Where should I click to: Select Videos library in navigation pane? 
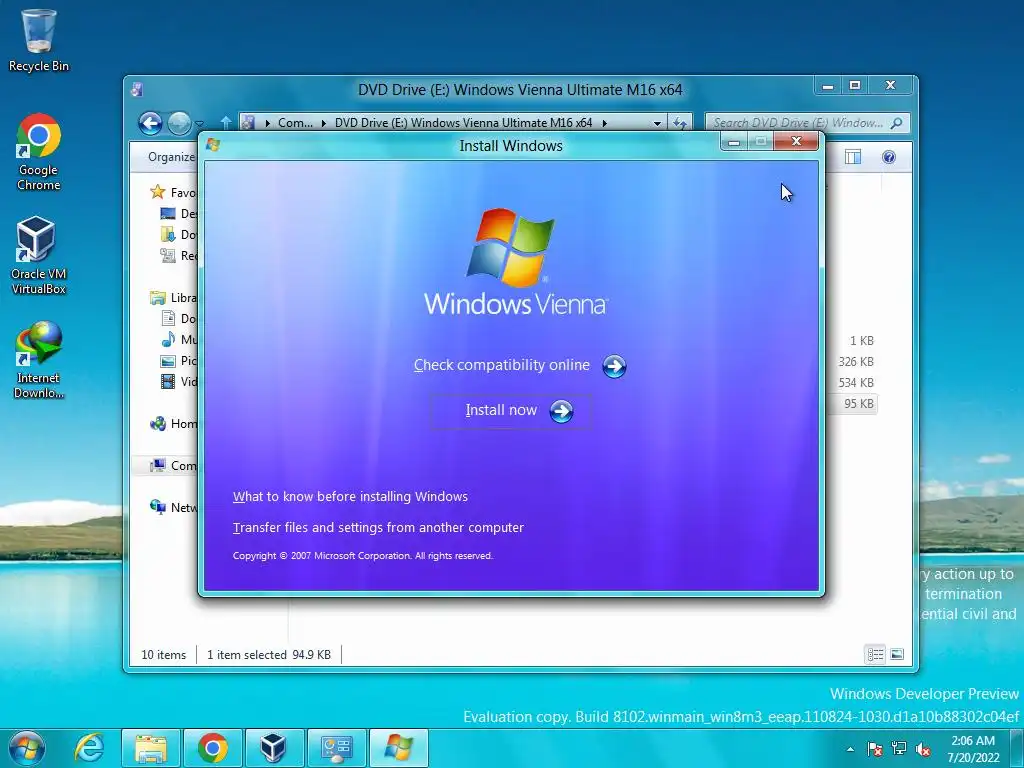(178, 381)
